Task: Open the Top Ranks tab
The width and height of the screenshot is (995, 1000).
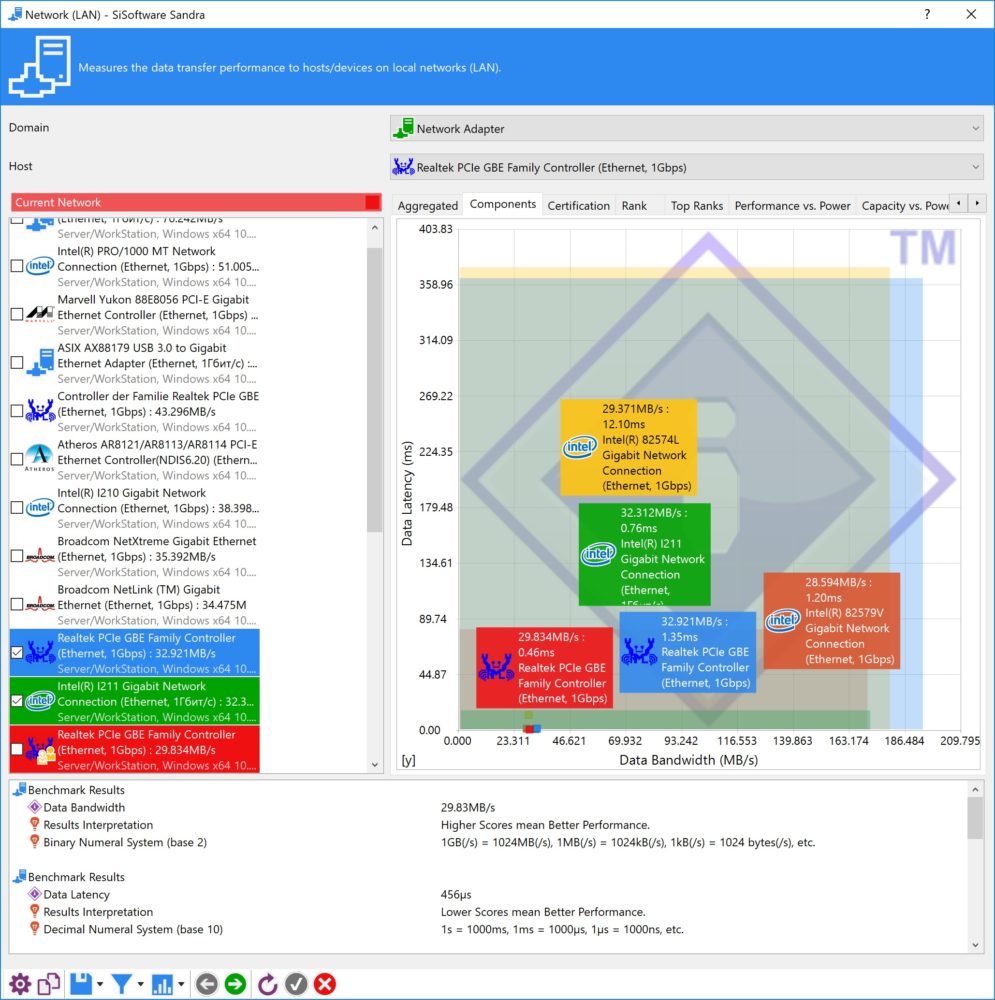Action: coord(696,205)
